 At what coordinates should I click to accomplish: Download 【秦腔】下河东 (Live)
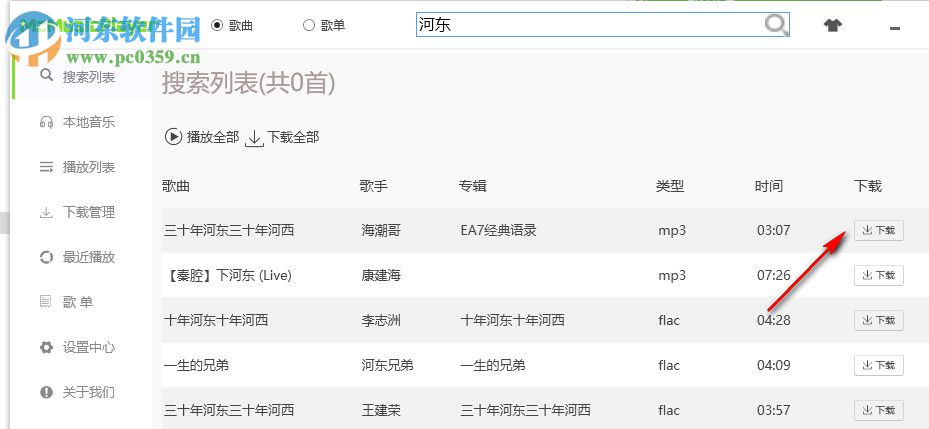879,276
